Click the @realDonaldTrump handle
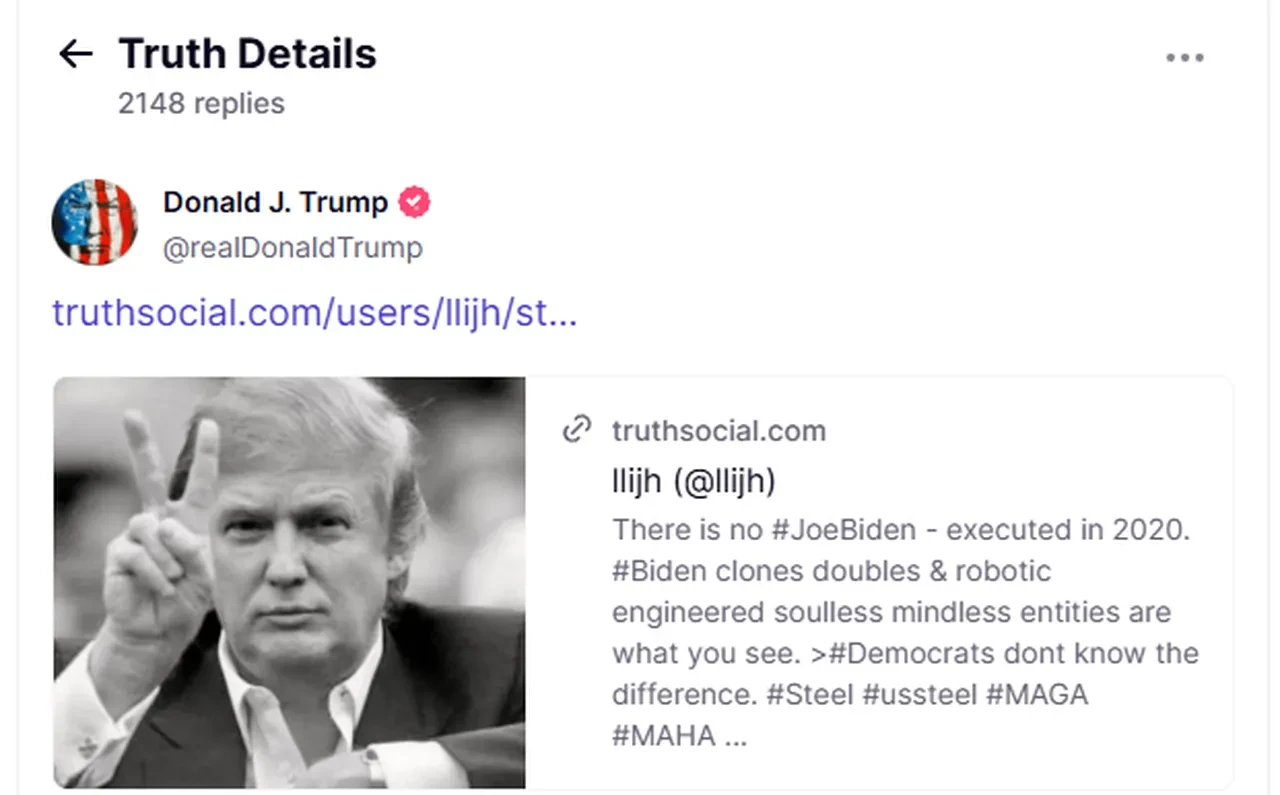 (293, 247)
